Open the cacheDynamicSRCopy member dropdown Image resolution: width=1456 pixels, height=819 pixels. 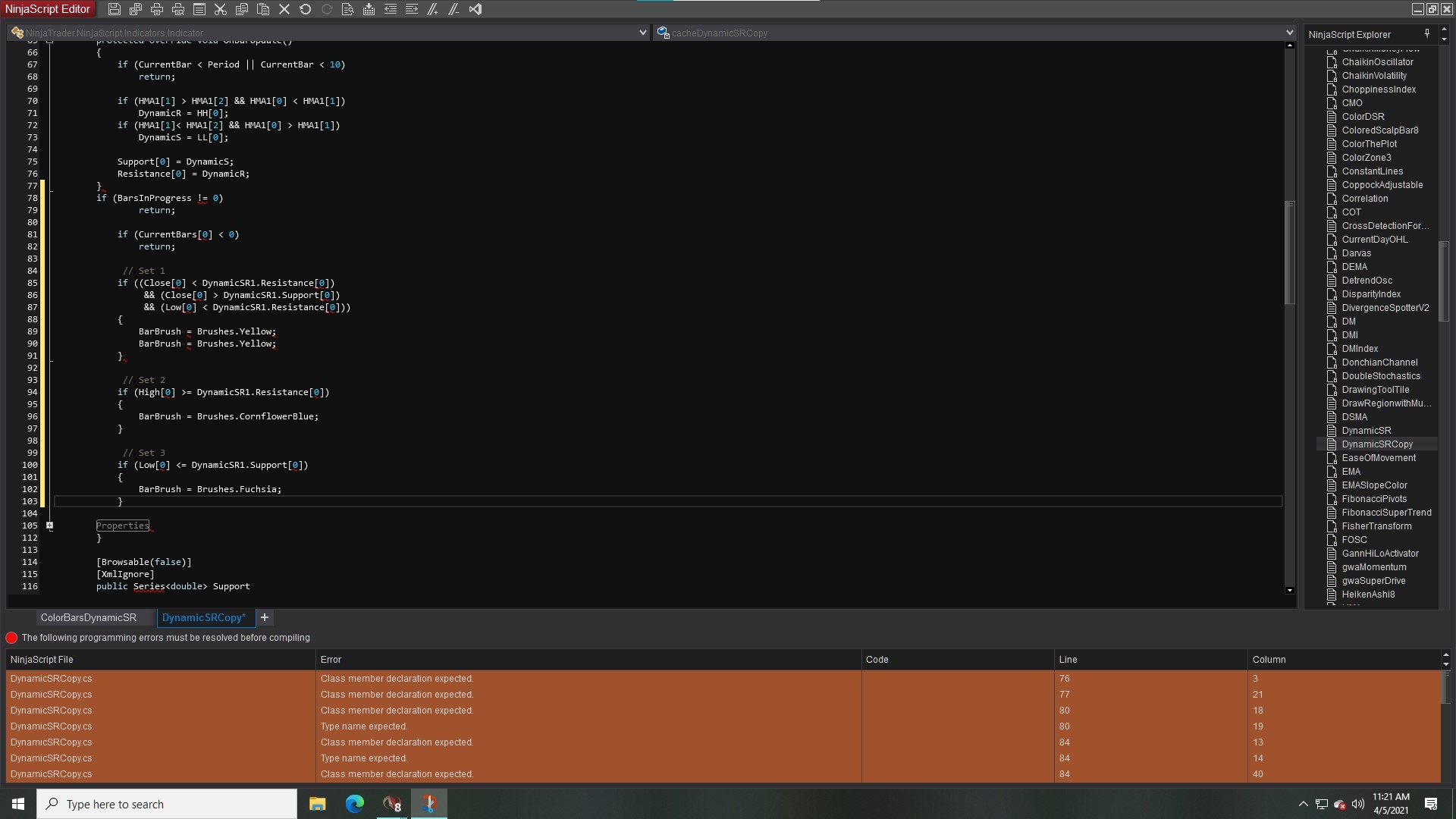[x=1288, y=33]
